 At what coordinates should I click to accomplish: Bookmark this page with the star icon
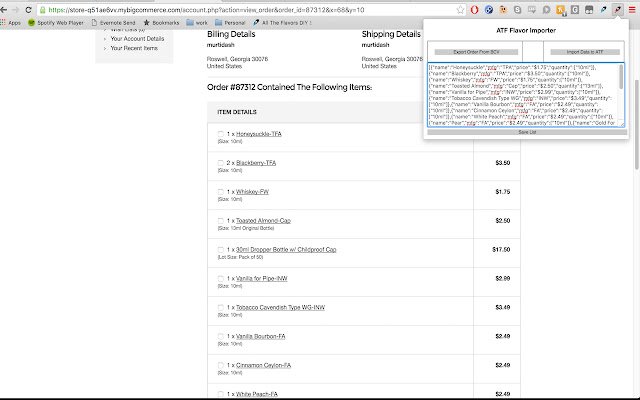click(460, 10)
